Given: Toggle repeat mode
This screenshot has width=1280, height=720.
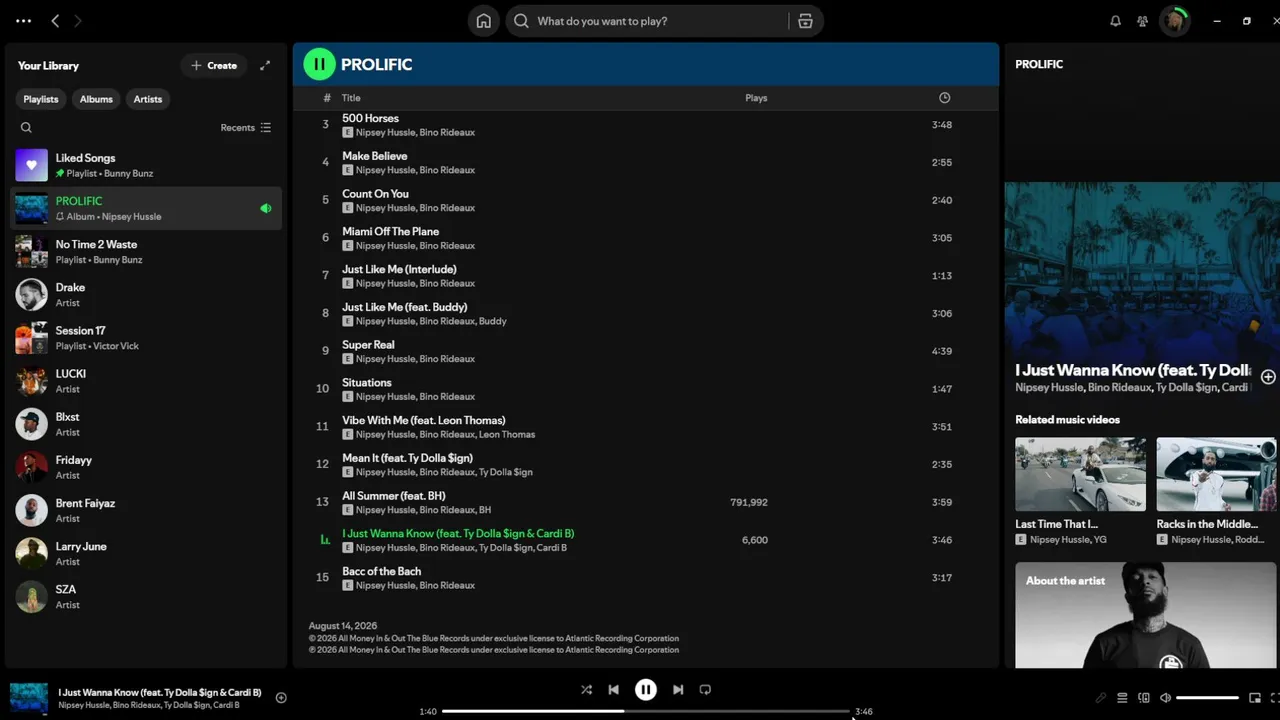Looking at the screenshot, I should click(705, 690).
